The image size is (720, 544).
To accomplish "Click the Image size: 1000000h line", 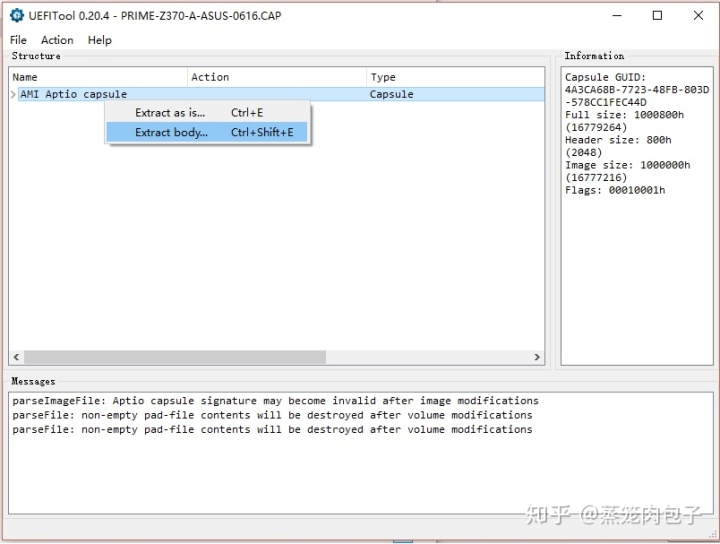I will pos(628,171).
